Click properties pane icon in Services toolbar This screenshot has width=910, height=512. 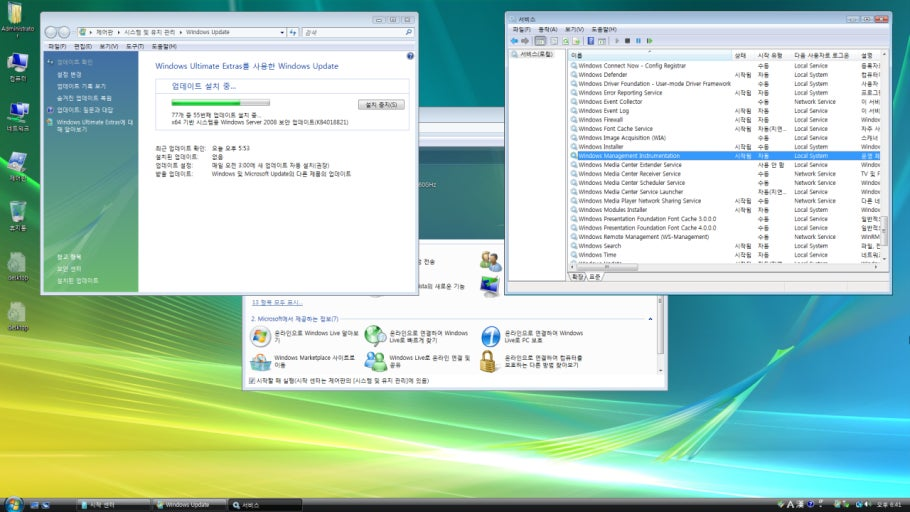[x=602, y=41]
